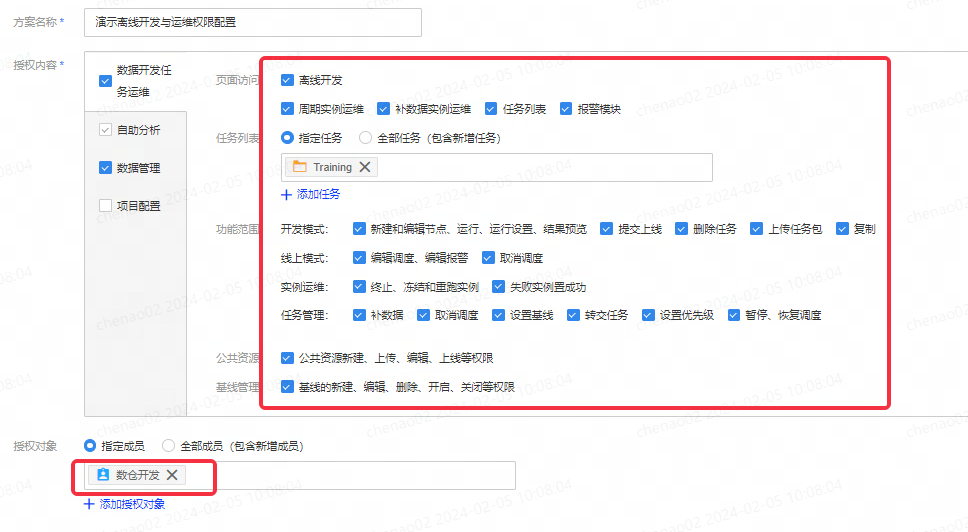Toggle the 设置优先级 checkbox
Viewport: 968px width, 532px height.
[x=648, y=315]
